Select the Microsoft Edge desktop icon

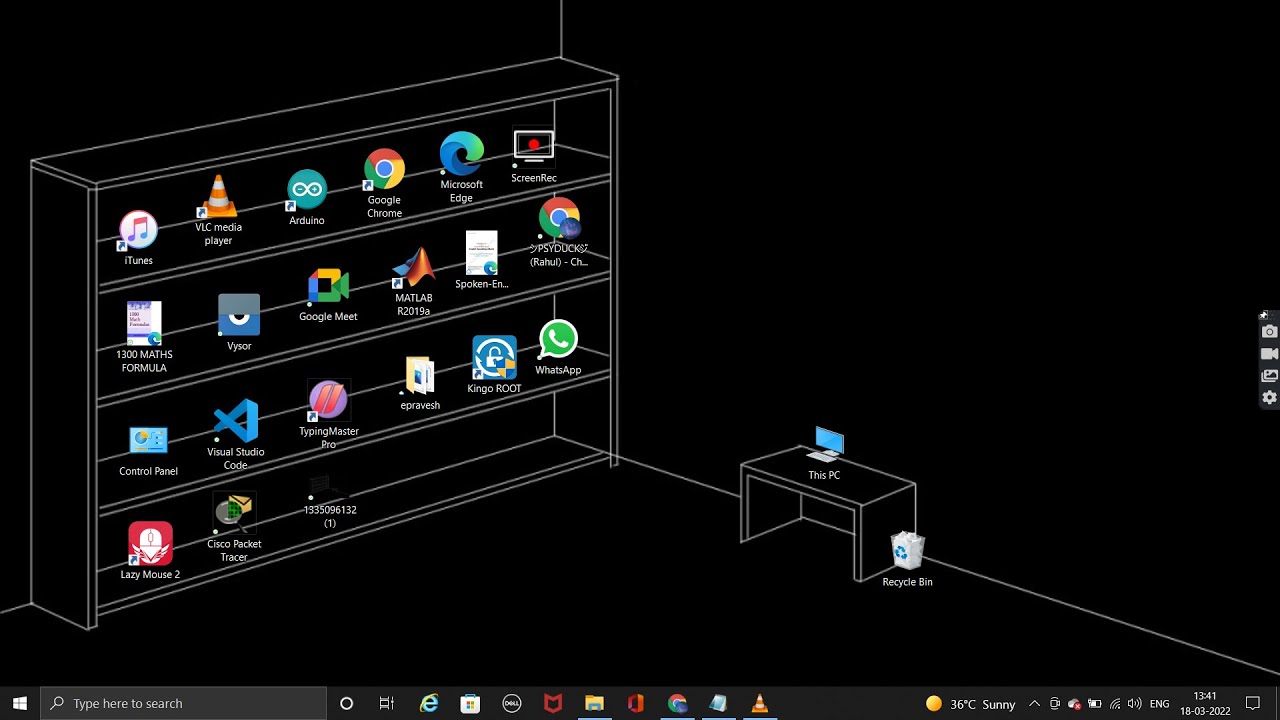point(461,167)
